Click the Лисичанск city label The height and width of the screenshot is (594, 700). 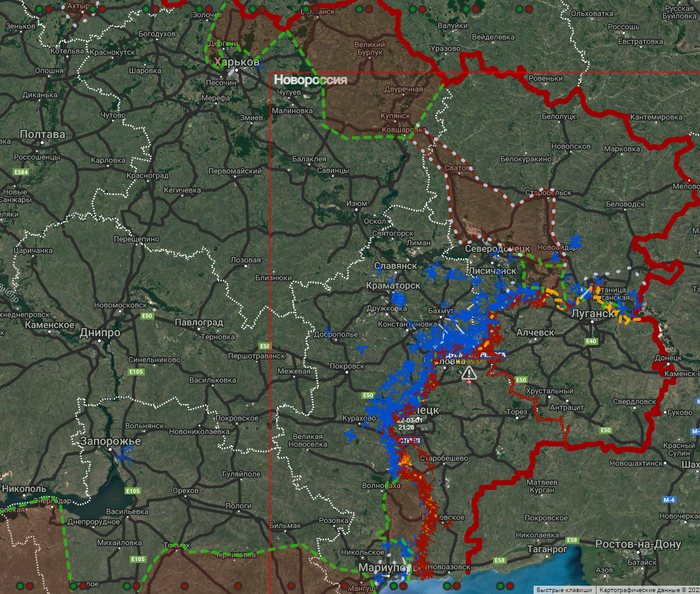click(x=492, y=271)
